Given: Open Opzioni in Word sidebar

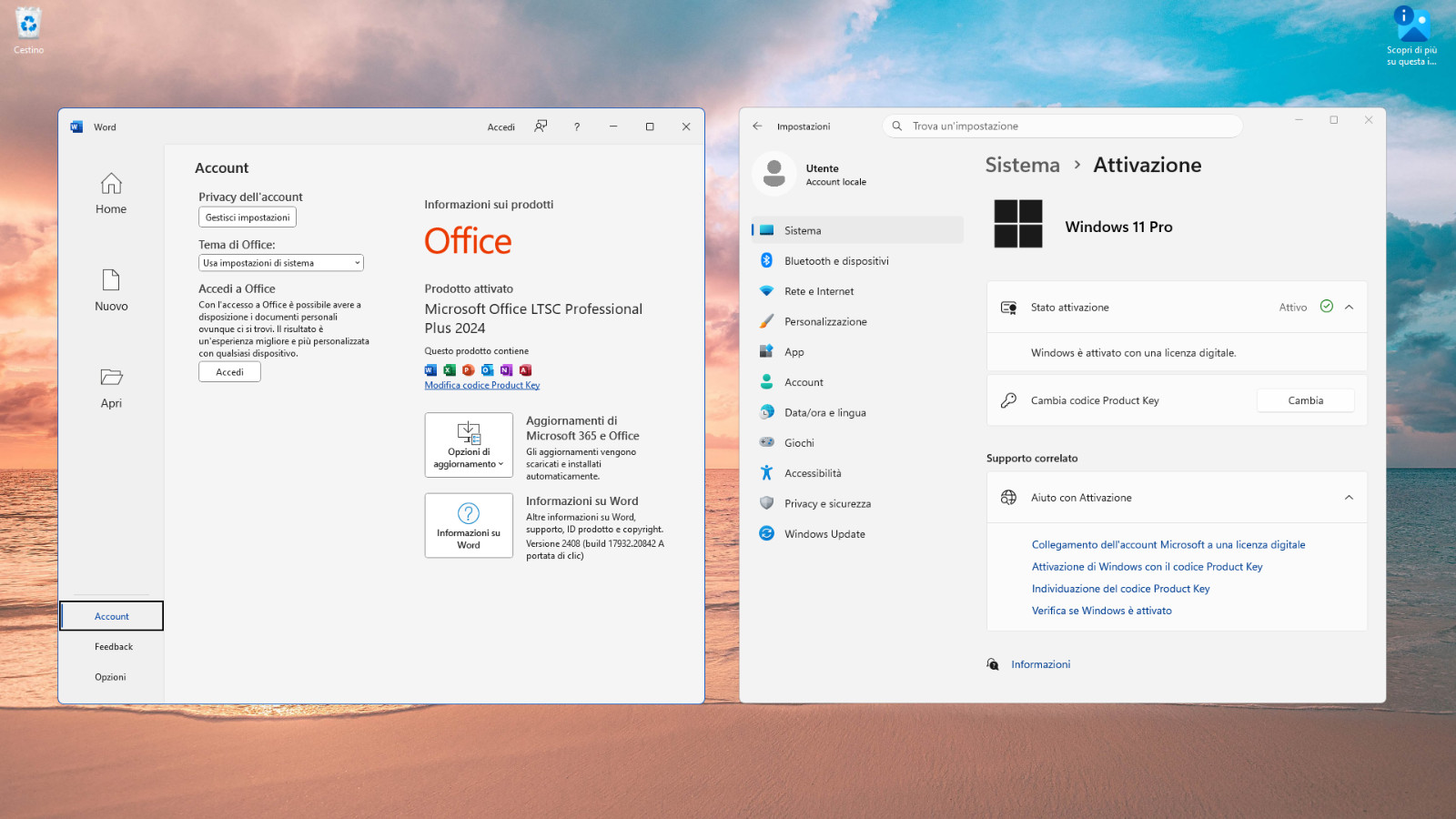Looking at the screenshot, I should [110, 677].
